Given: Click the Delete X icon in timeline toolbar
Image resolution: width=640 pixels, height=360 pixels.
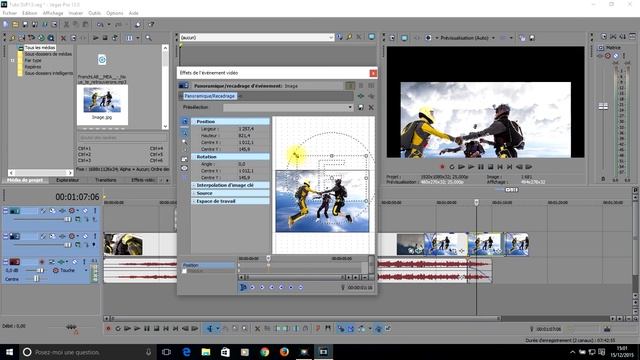Looking at the screenshot, I should click(x=258, y=329).
